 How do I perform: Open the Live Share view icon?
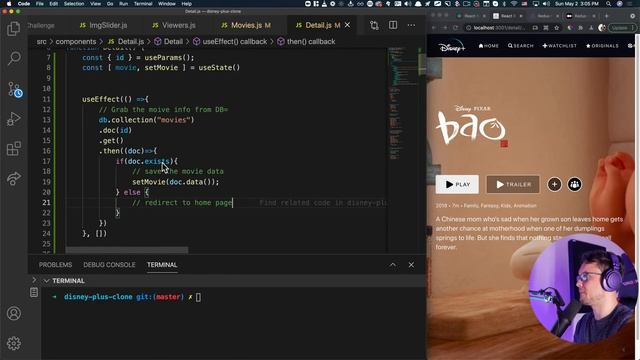point(13,178)
